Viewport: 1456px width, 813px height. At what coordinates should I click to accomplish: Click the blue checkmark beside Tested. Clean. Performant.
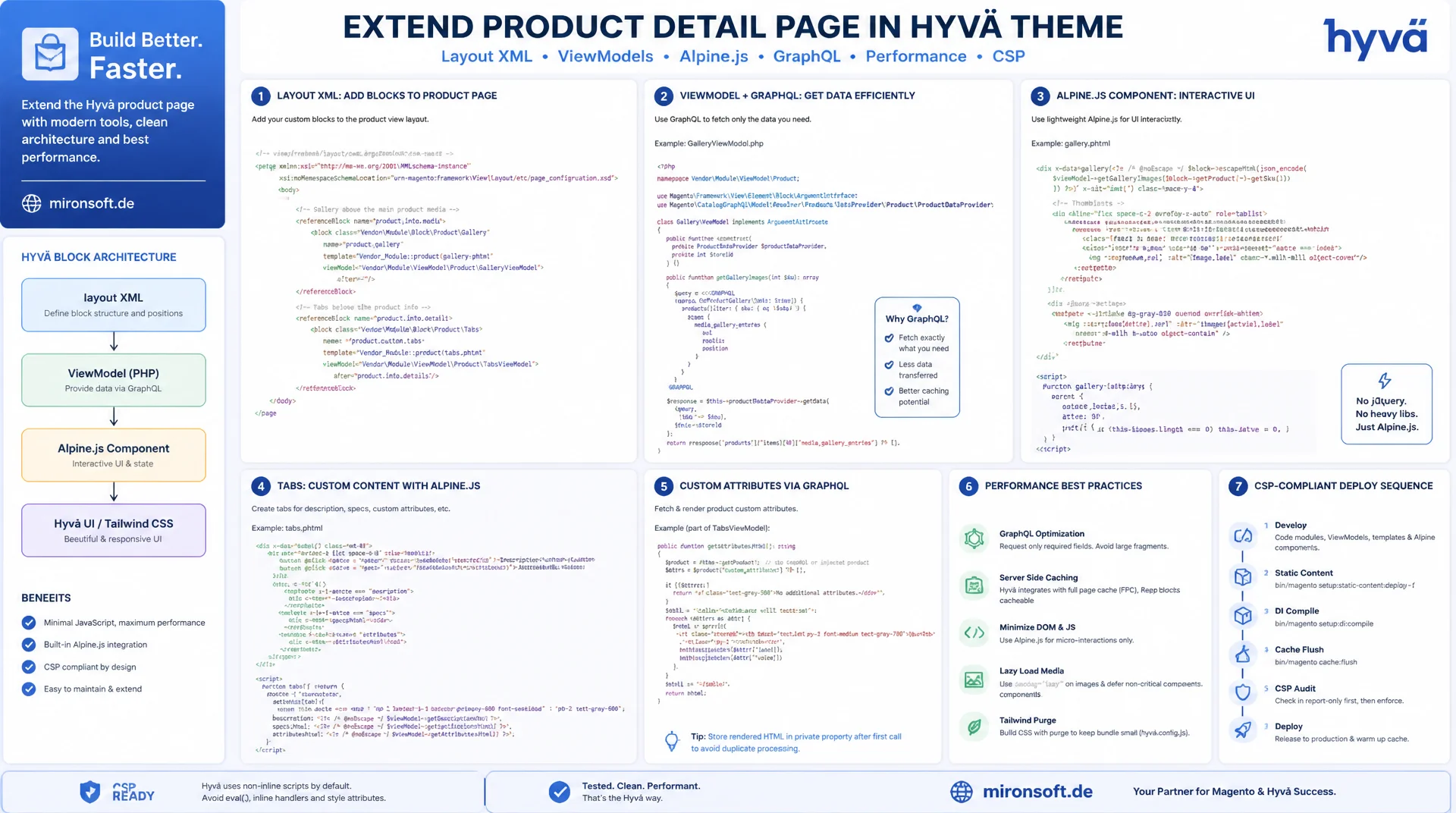(560, 792)
